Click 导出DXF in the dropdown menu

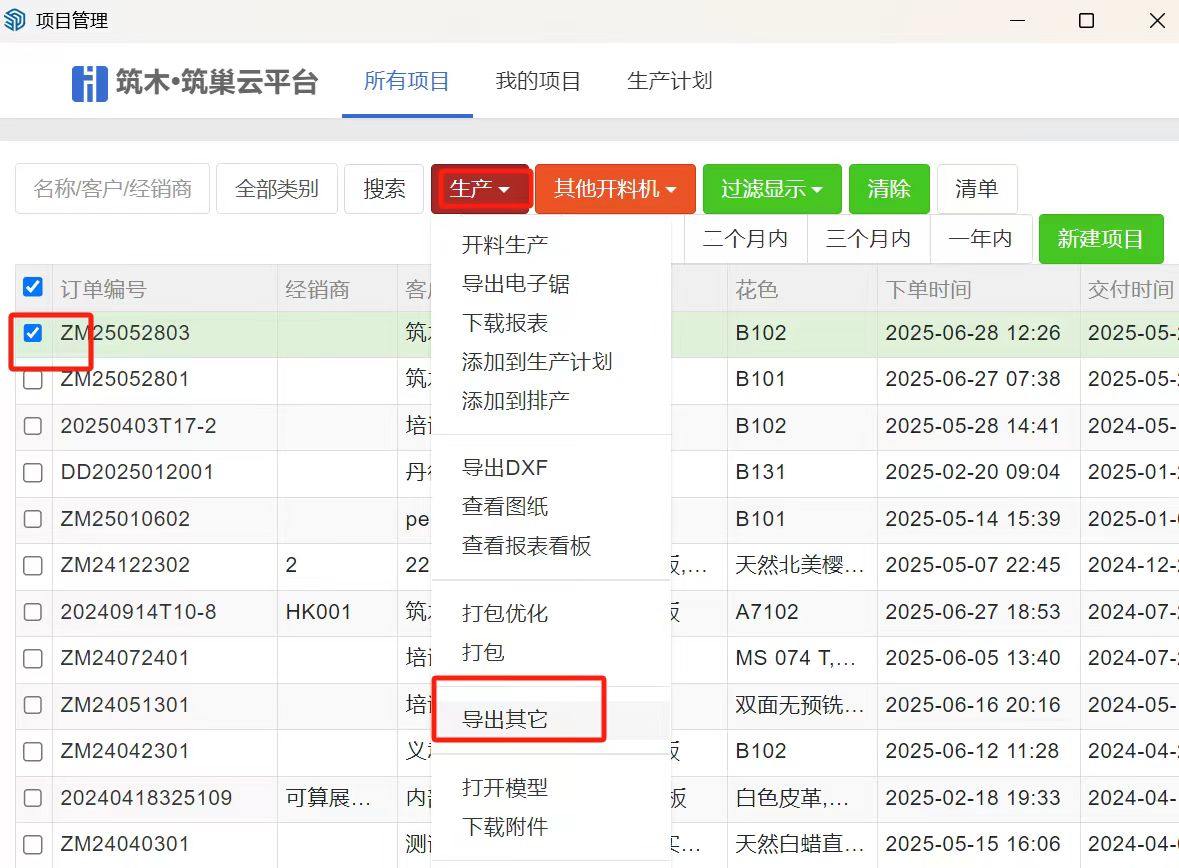click(x=505, y=468)
